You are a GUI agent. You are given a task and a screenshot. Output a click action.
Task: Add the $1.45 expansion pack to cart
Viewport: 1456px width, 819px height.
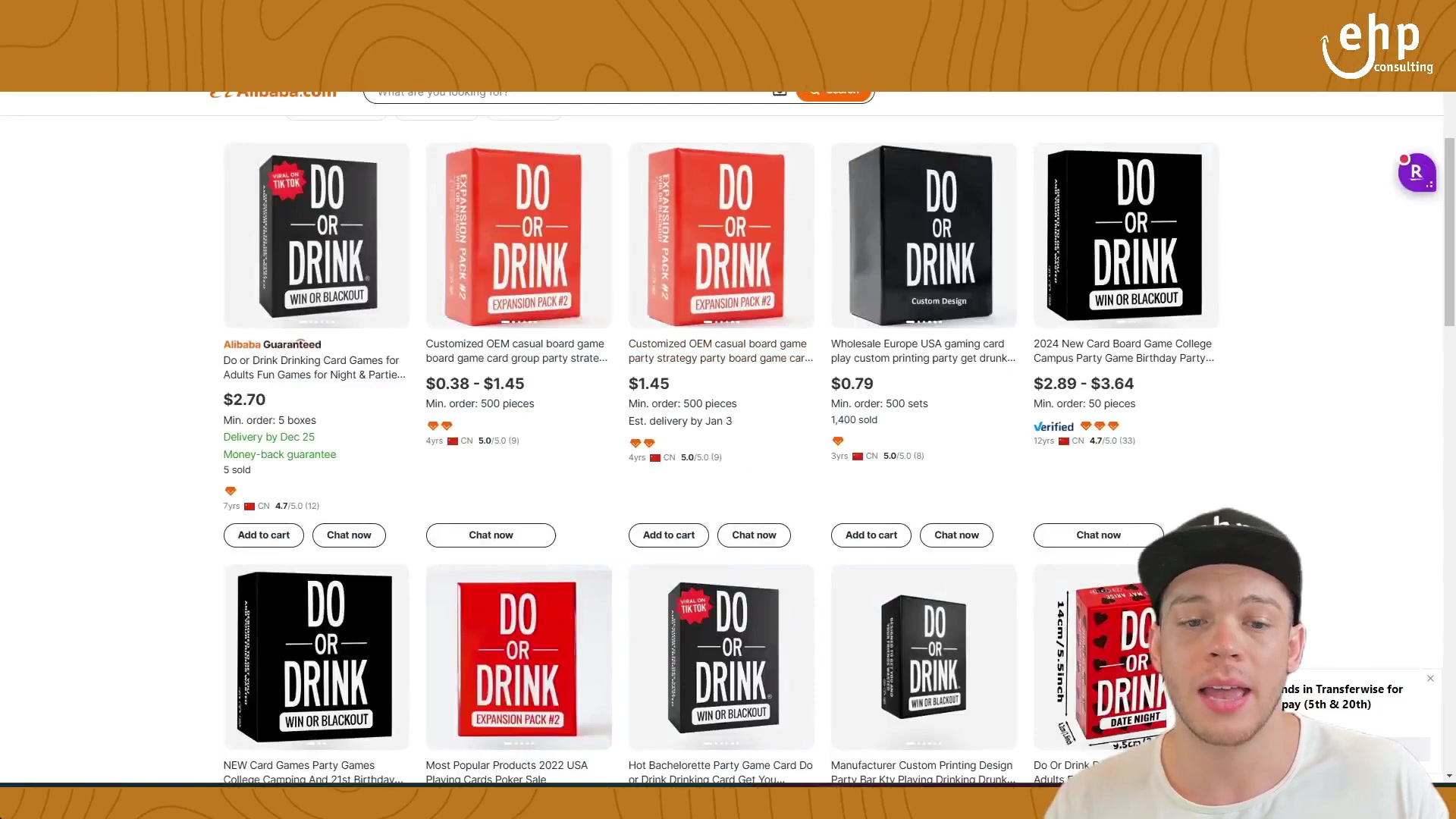668,535
